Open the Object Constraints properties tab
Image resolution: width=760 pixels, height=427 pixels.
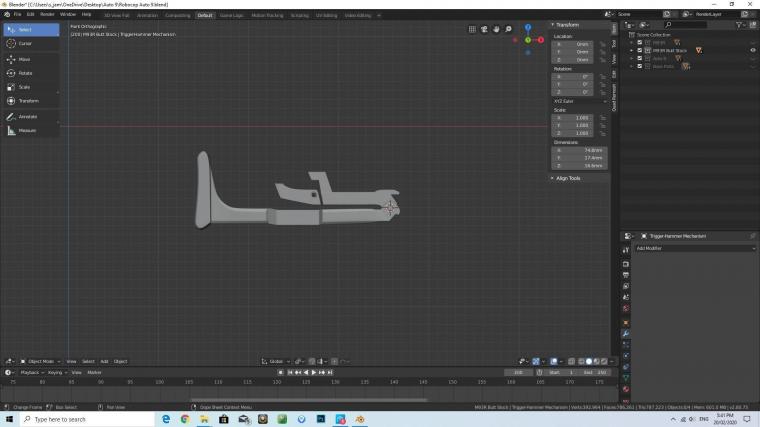coord(626,367)
